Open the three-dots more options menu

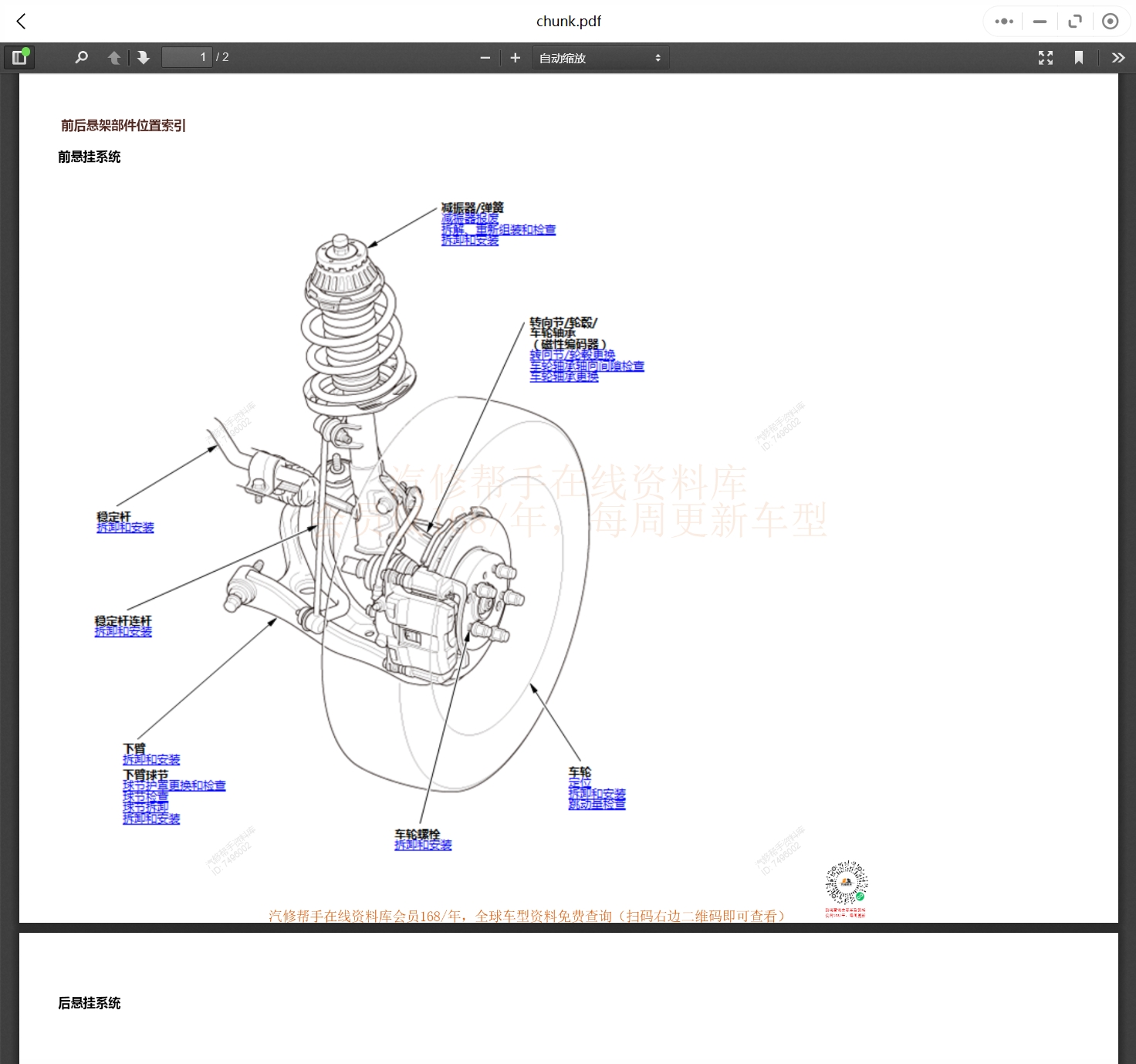[x=1004, y=22]
